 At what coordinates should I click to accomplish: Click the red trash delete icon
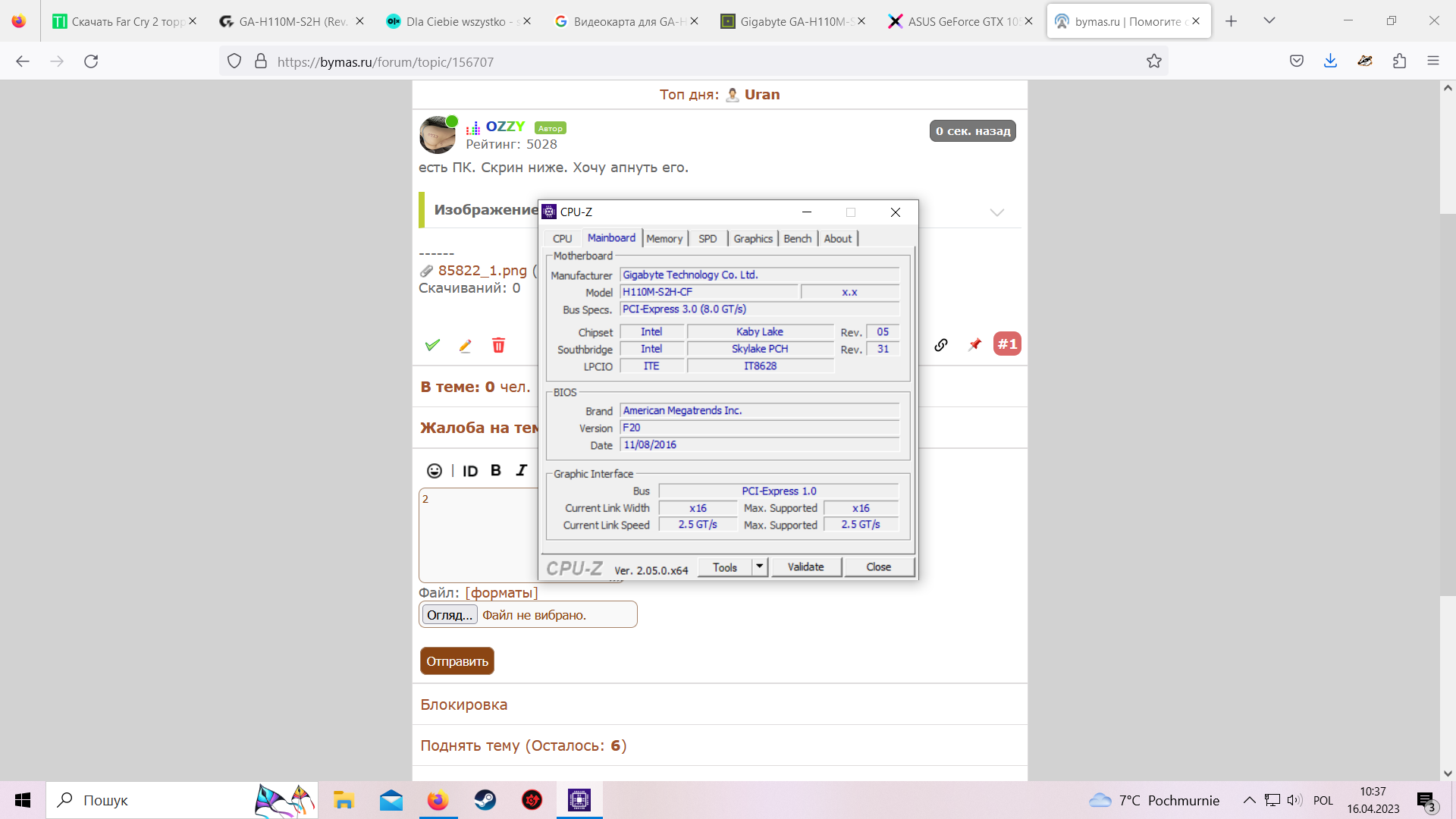click(x=498, y=345)
